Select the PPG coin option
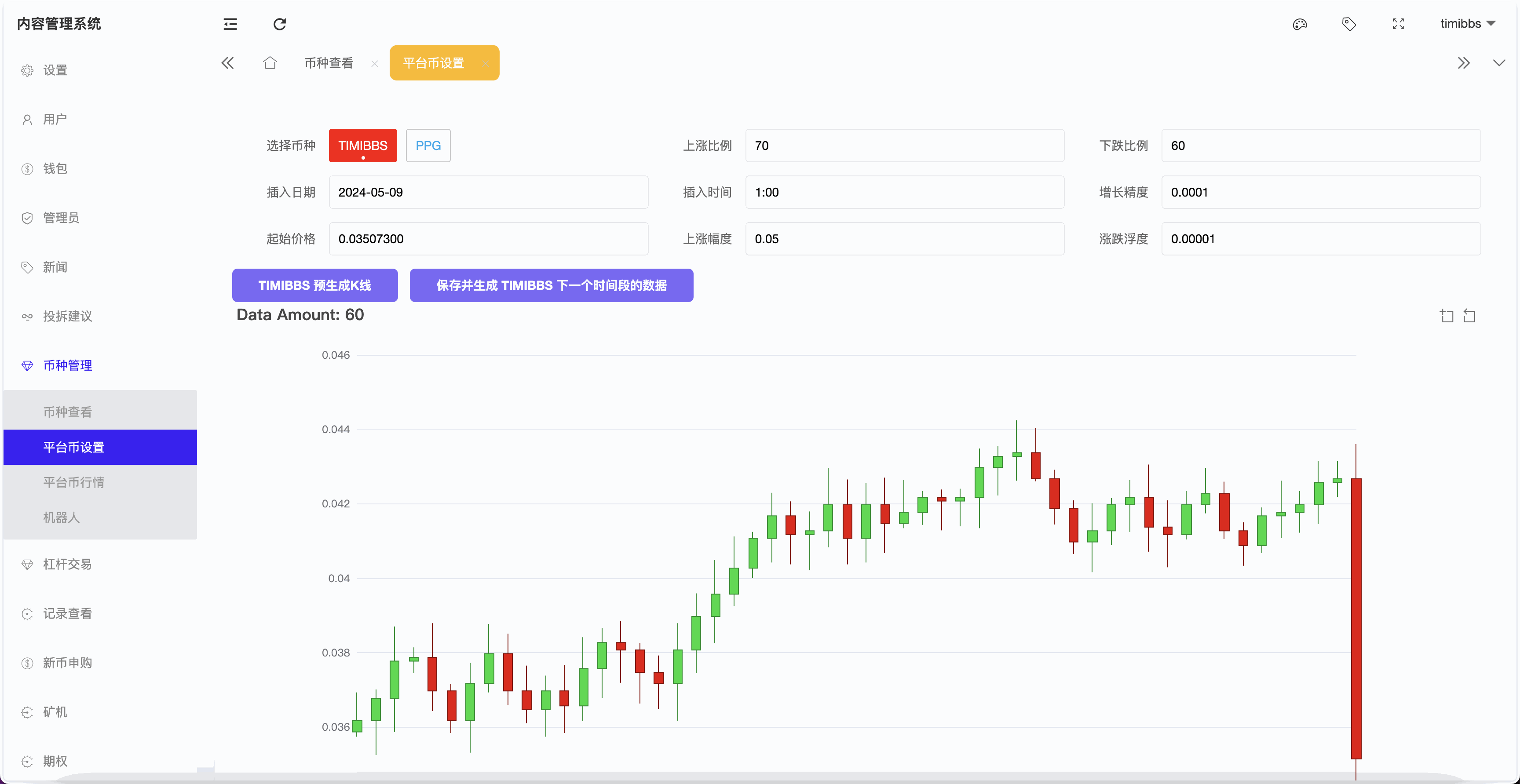Viewport: 1520px width, 784px height. coord(428,146)
